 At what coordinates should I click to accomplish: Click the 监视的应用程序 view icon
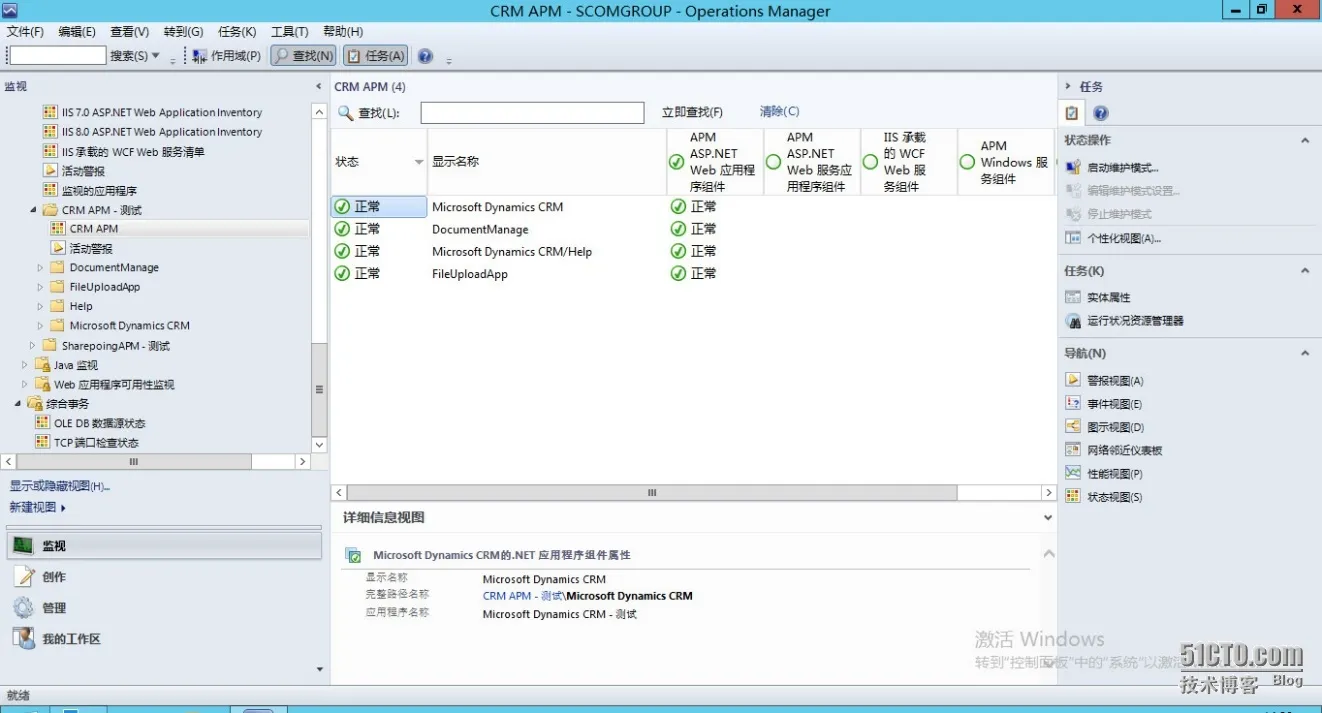point(50,190)
